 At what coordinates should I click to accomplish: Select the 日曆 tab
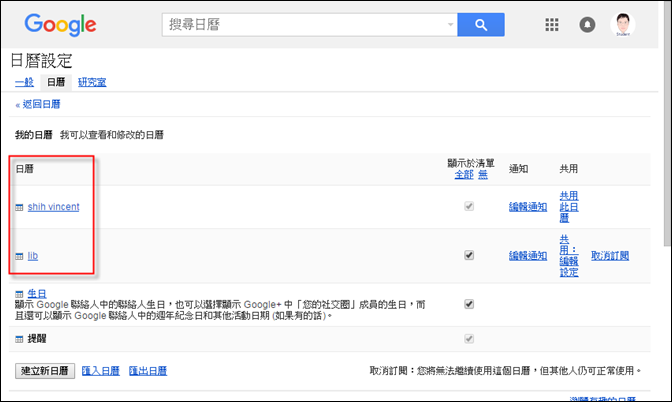coord(56,82)
